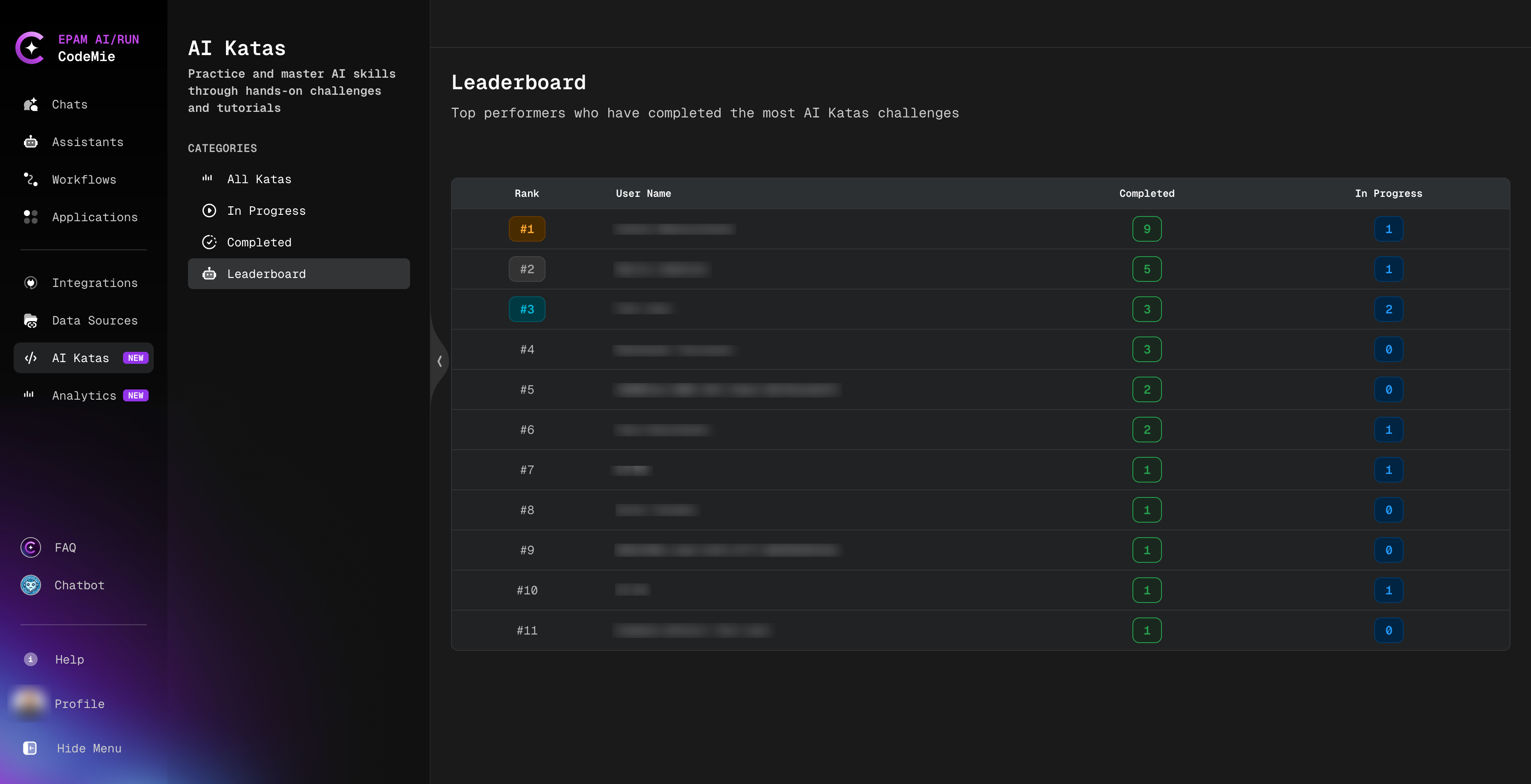Open the Chats section
The image size is (1531, 784).
(69, 104)
